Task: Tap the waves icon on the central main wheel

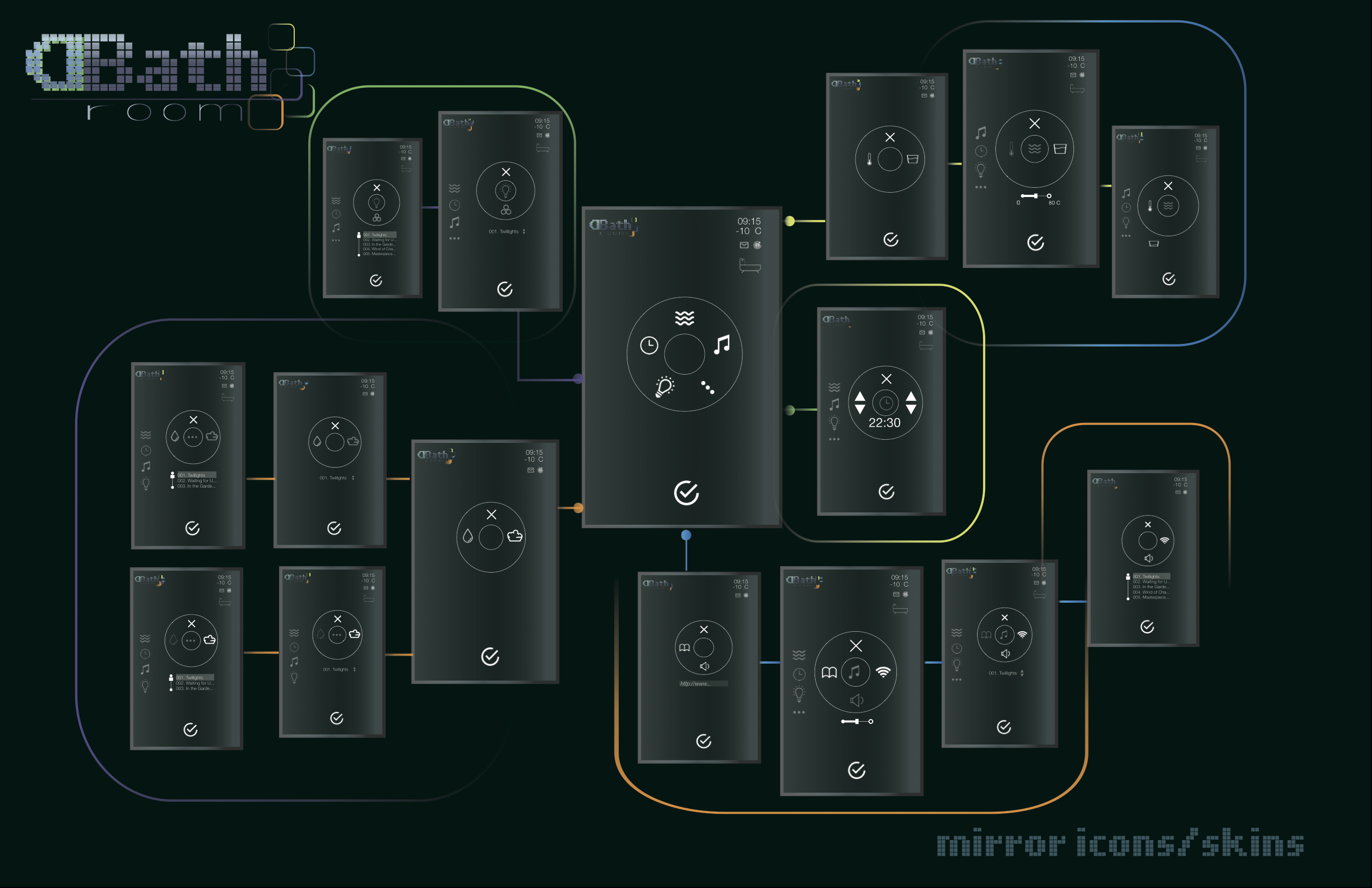Action: (684, 318)
